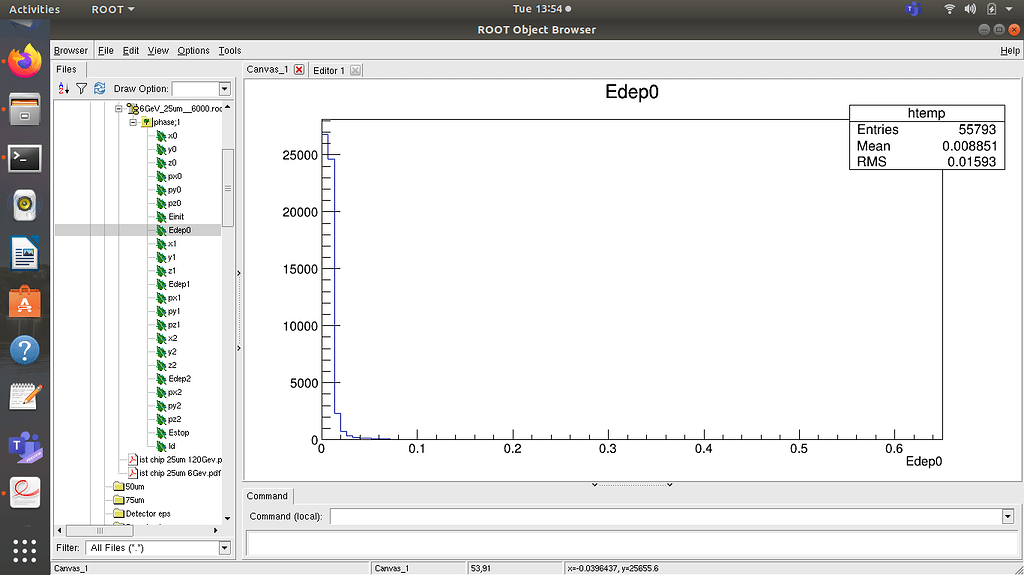This screenshot has width=1024, height=575.
Task: Open Ubuntu Software from the dock
Action: (25, 303)
